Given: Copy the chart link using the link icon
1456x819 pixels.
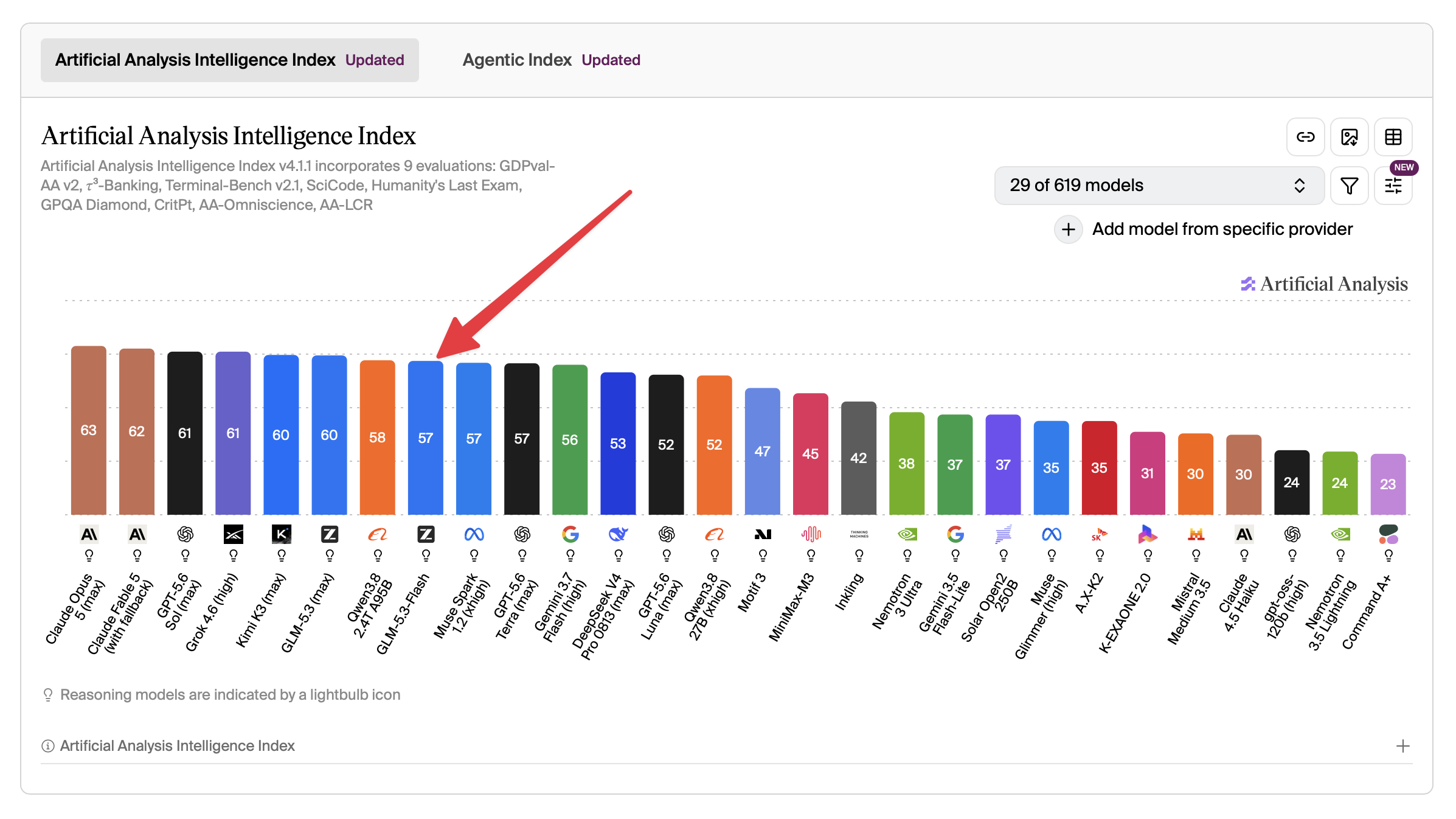Looking at the screenshot, I should [x=1305, y=137].
